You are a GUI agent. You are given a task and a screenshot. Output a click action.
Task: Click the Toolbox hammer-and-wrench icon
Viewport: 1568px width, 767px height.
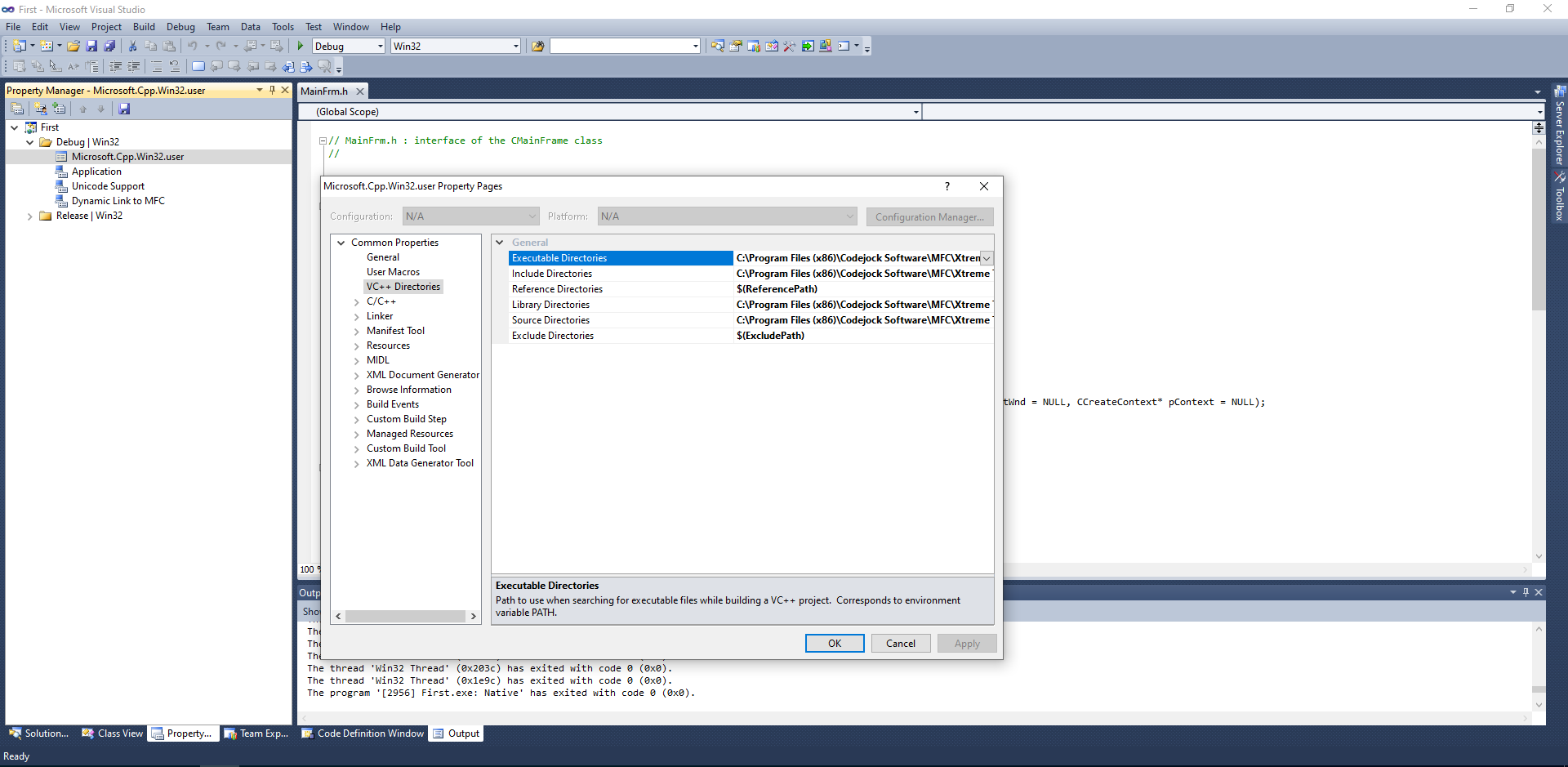[x=789, y=47]
